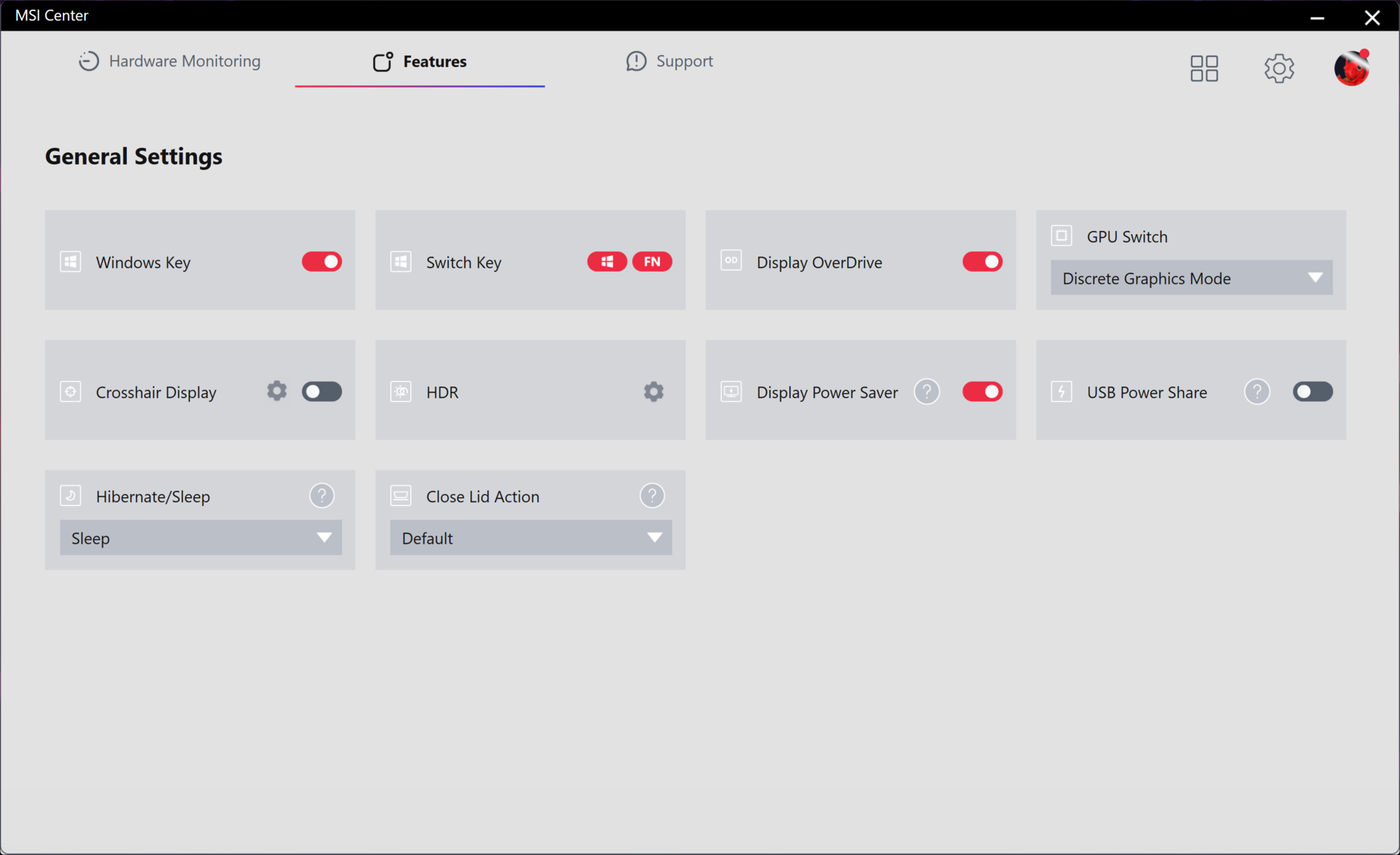This screenshot has width=1400, height=855.
Task: Show help for Display Power Saver
Action: click(x=926, y=391)
